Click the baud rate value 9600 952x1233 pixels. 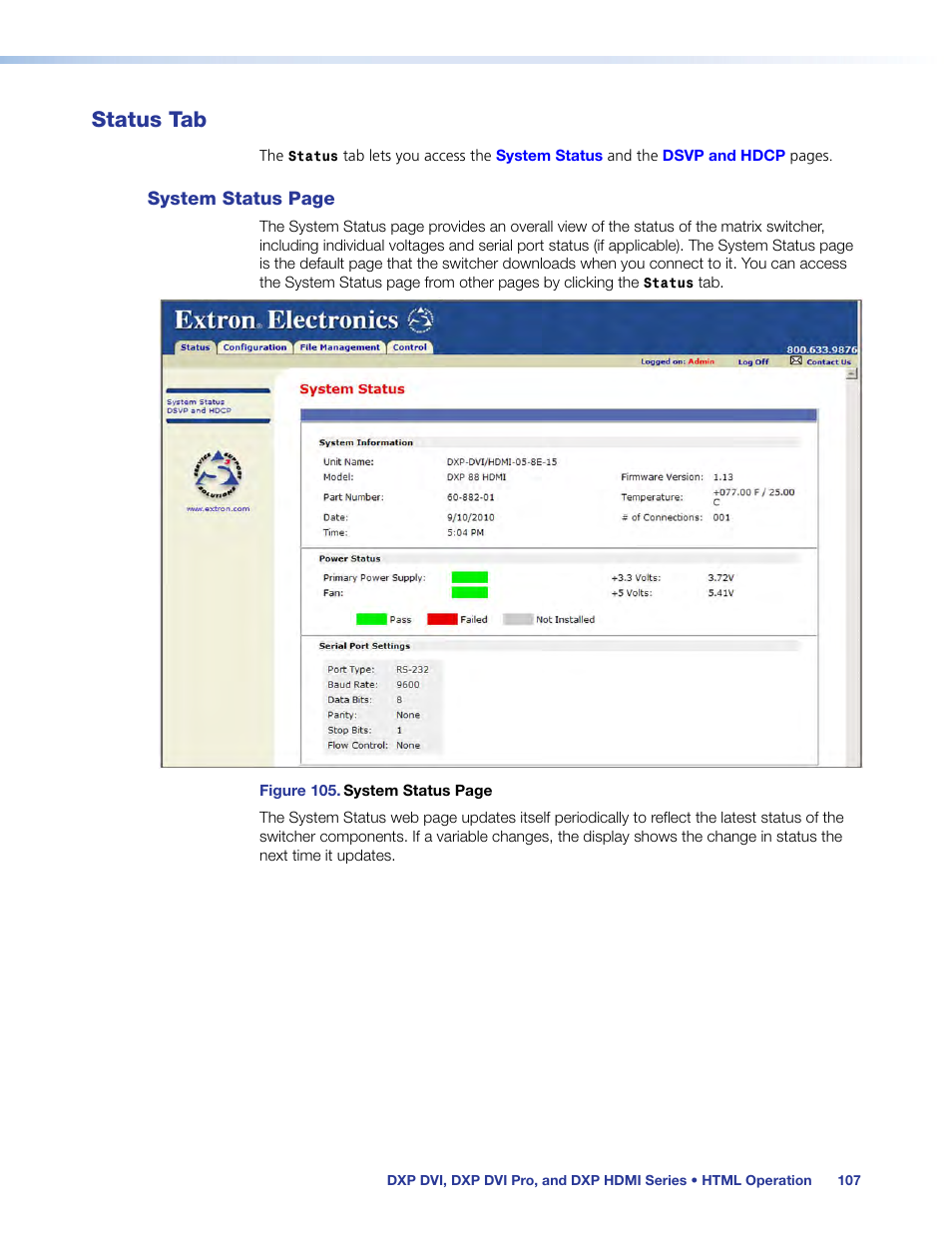pos(408,685)
